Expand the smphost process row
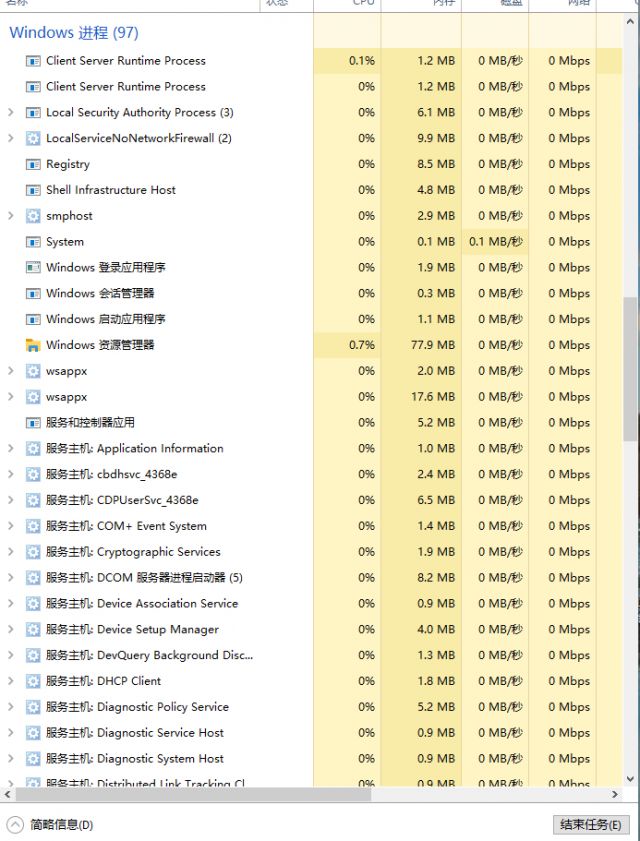The width and height of the screenshot is (640, 841). [x=11, y=216]
